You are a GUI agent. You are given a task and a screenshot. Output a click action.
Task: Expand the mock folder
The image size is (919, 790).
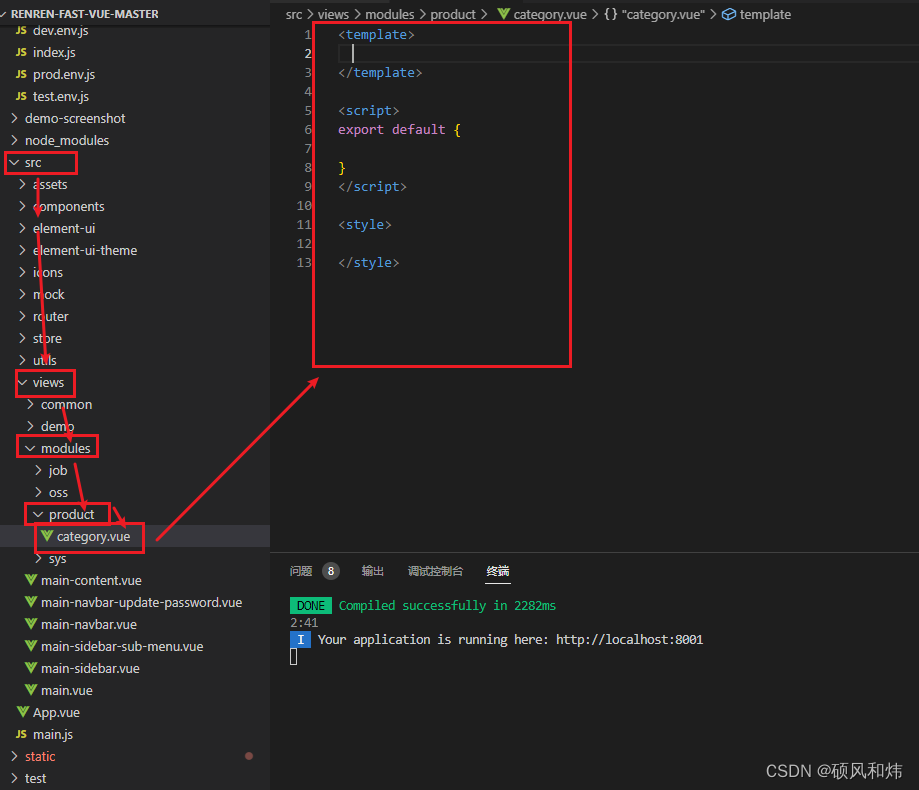pyautogui.click(x=23, y=294)
